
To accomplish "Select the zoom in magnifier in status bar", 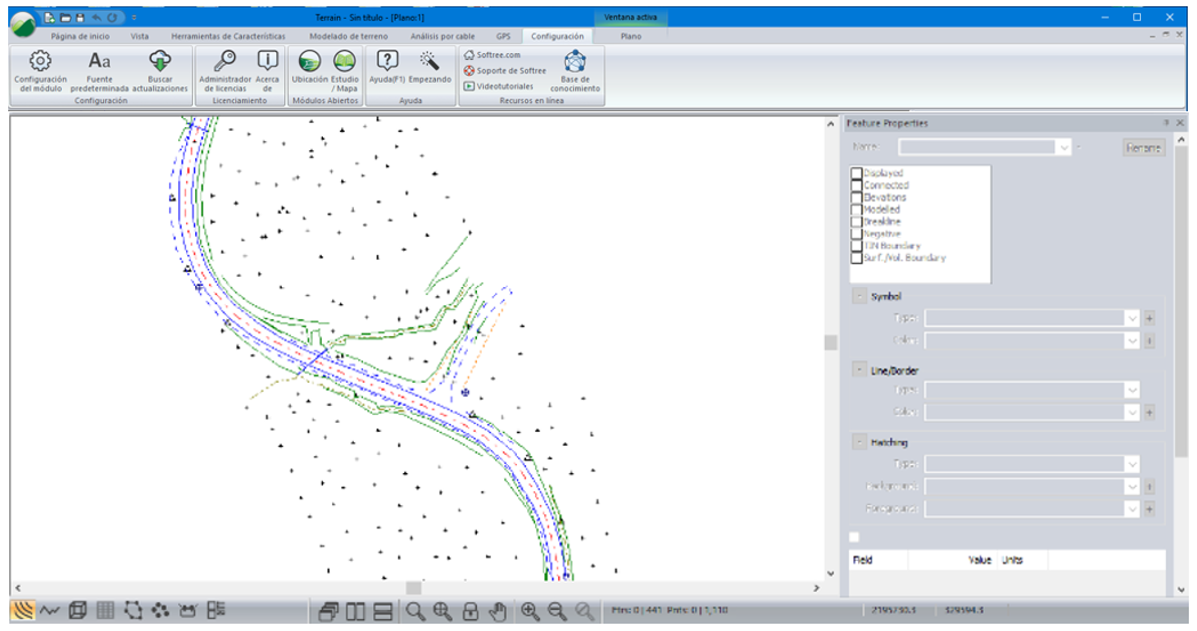I will pyautogui.click(x=530, y=610).
